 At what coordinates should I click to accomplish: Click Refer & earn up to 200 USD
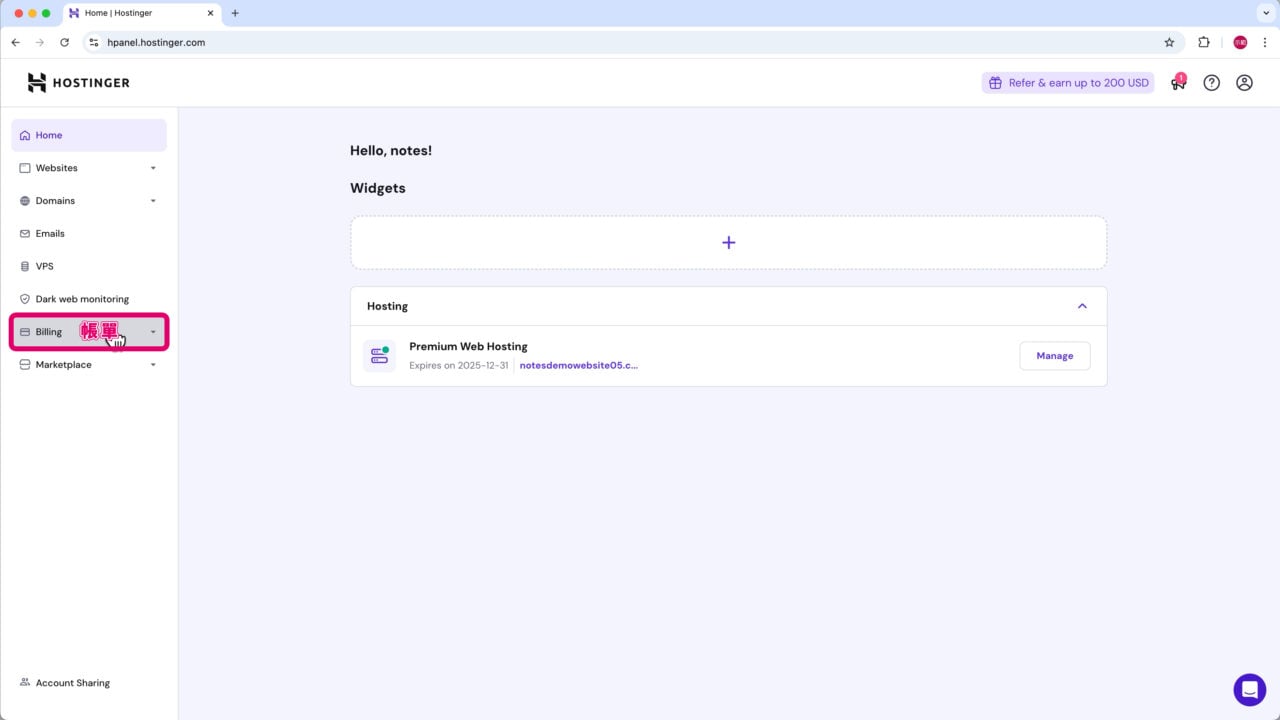pos(1067,83)
